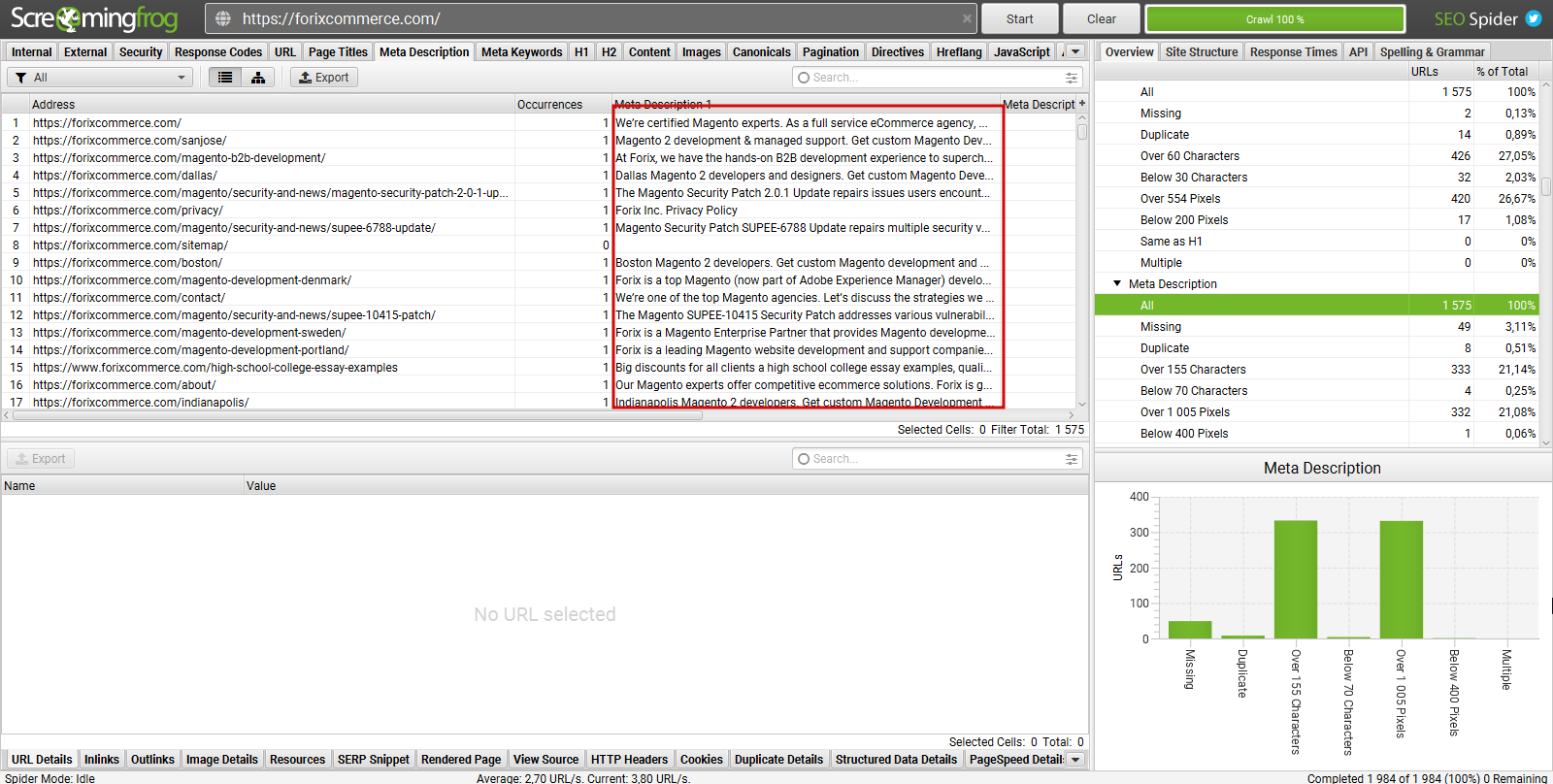The image size is (1553, 784).
Task: Select Over 155 Characters filter row
Action: [1193, 370]
